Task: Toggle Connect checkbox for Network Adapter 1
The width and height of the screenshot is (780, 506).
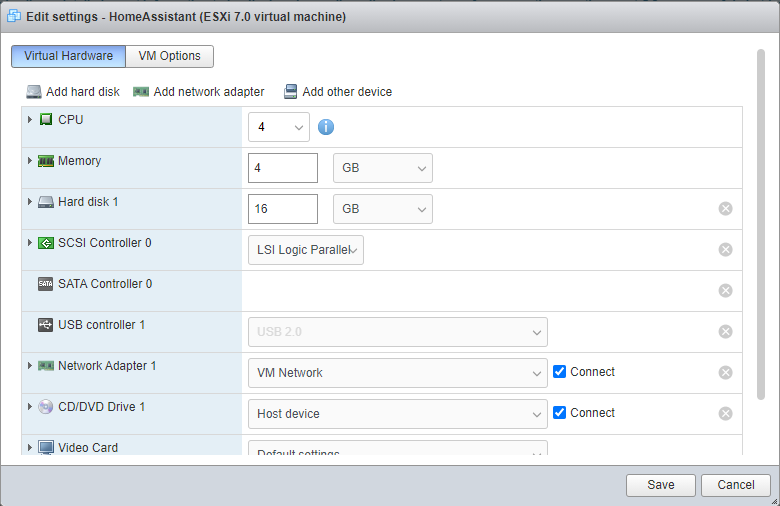Action: (x=560, y=372)
